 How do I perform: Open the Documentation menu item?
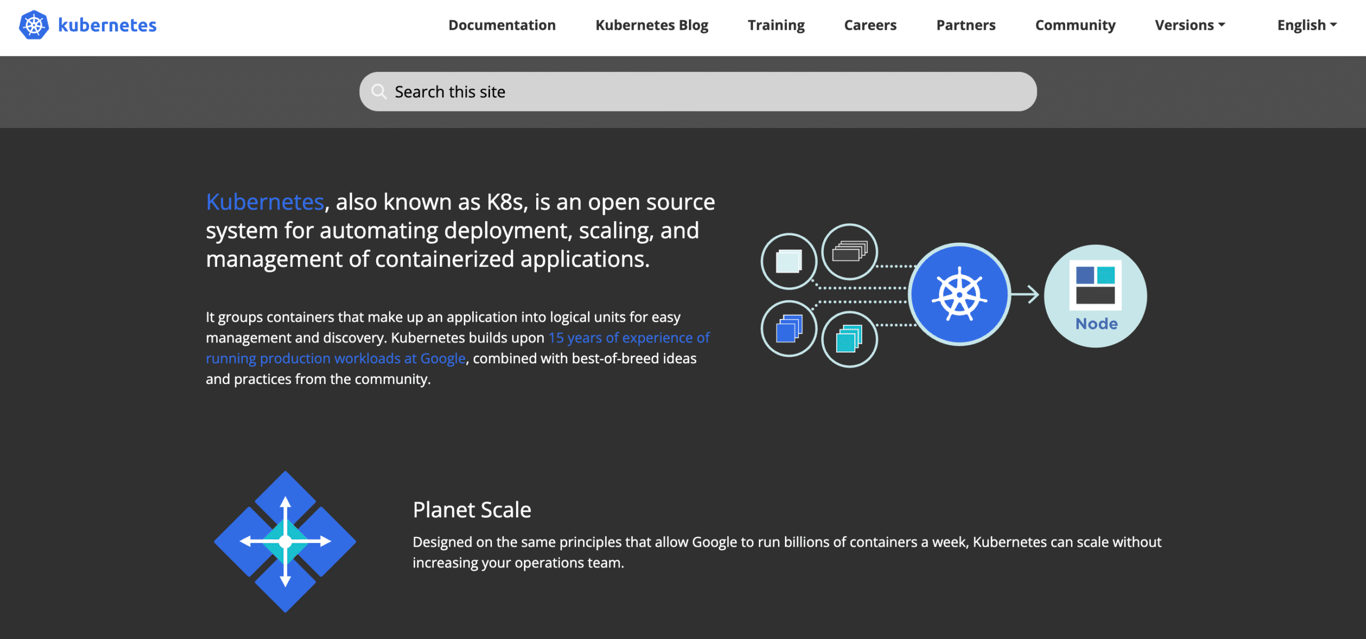point(502,24)
